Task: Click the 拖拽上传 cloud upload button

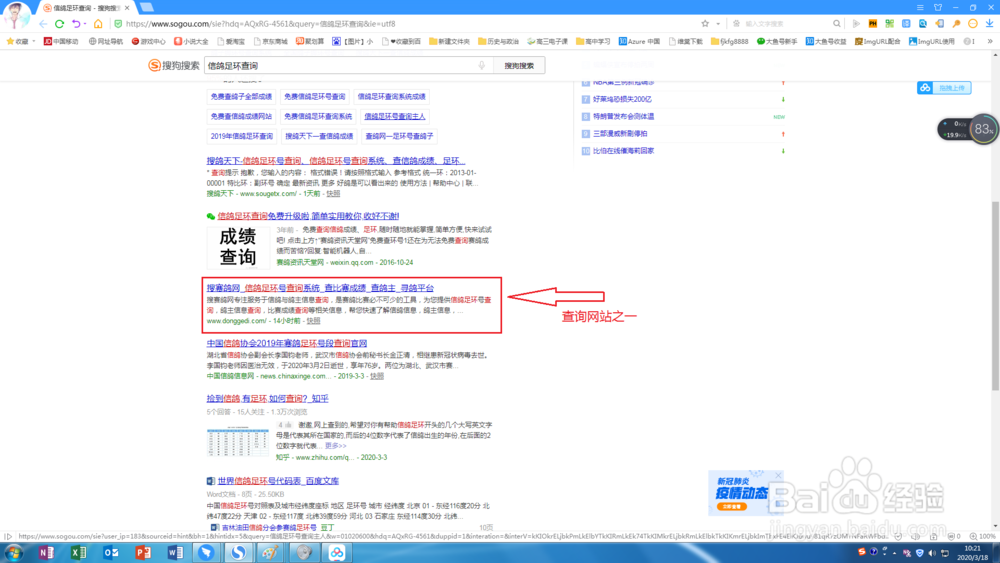Action: 945,88
